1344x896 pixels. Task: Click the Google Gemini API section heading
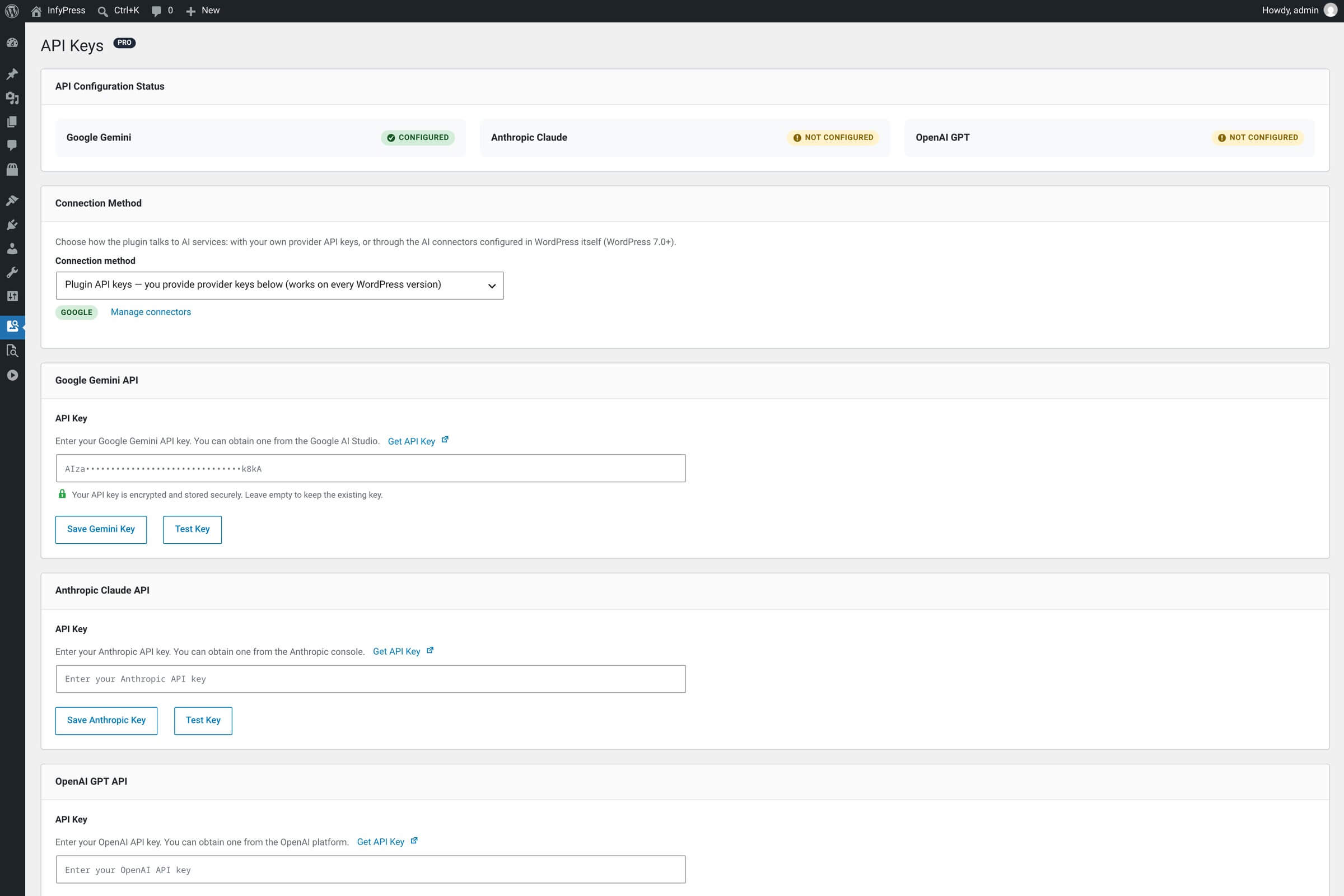pos(96,381)
